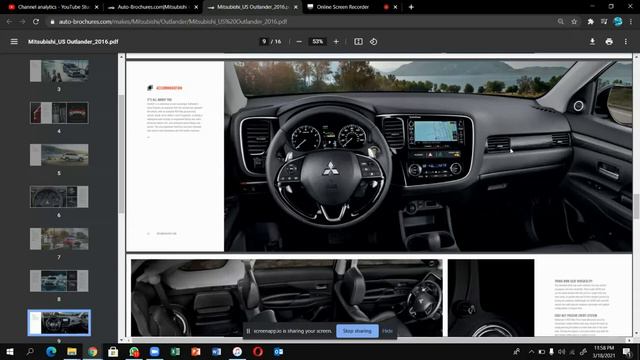This screenshot has height=360, width=640.
Task: Click the ACCOMMODATIONS heading on the page
Action: [x=169, y=88]
